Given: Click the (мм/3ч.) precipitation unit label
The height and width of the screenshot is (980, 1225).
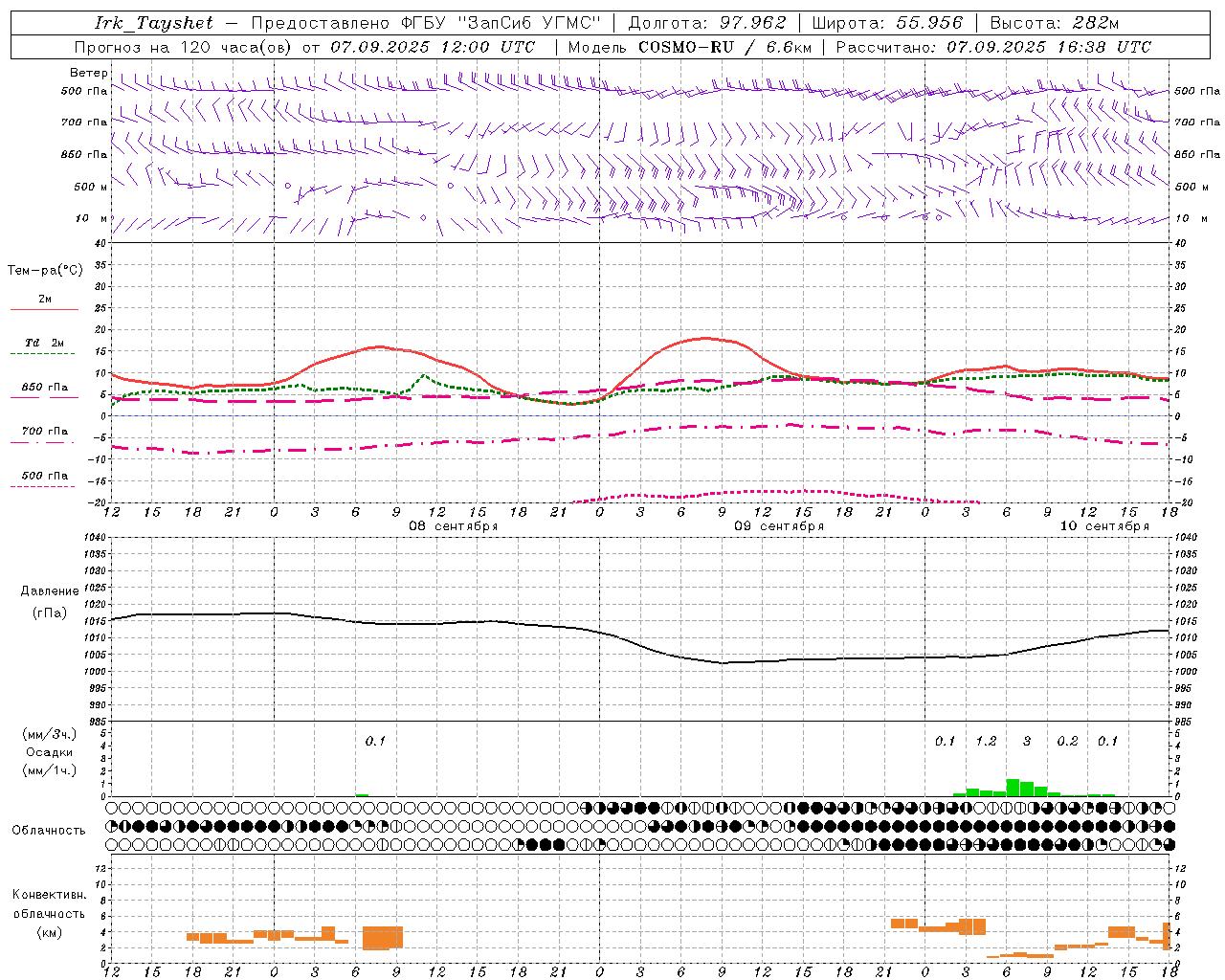Looking at the screenshot, I should (x=50, y=735).
